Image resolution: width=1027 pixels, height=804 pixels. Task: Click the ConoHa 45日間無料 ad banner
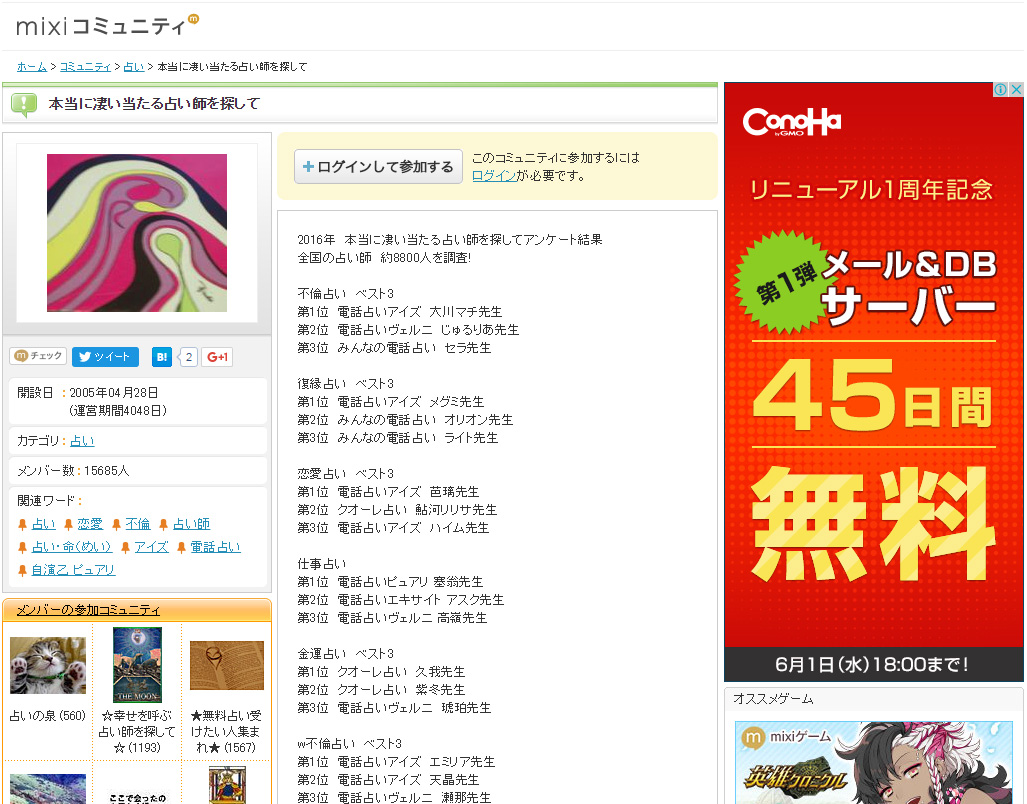click(873, 382)
